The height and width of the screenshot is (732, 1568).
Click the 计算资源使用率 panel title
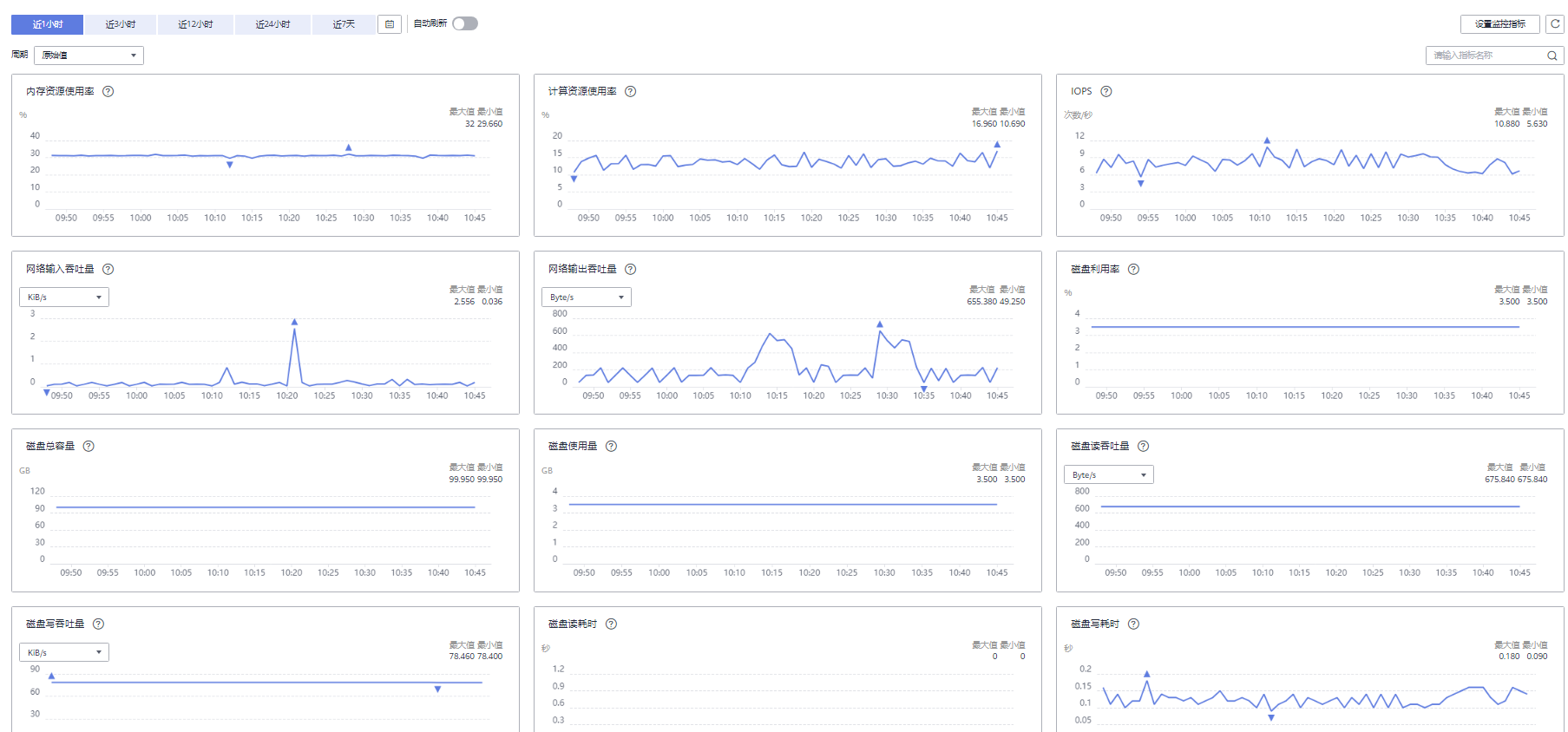click(582, 91)
